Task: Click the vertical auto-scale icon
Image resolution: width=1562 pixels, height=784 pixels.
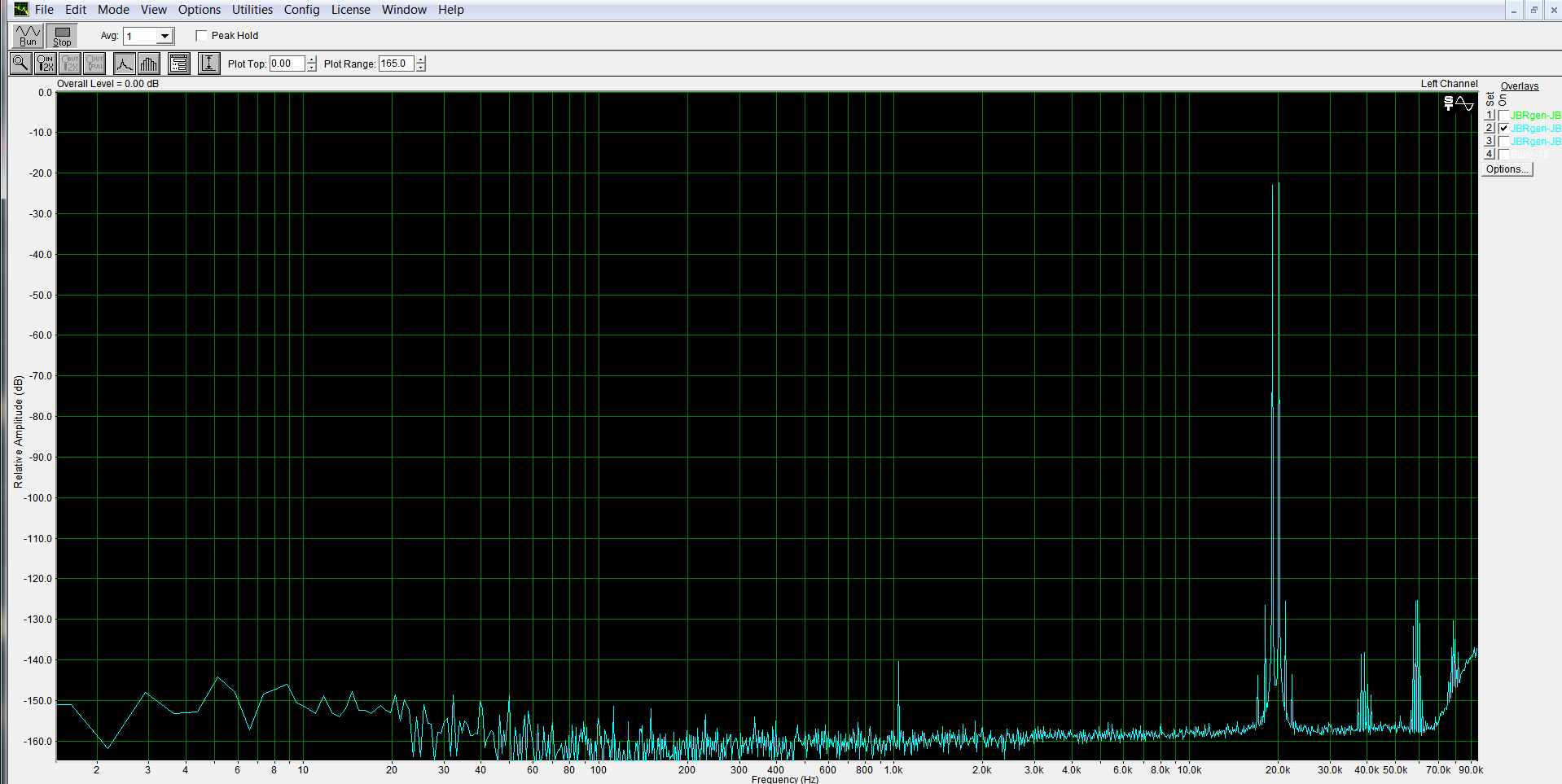Action: pos(209,63)
